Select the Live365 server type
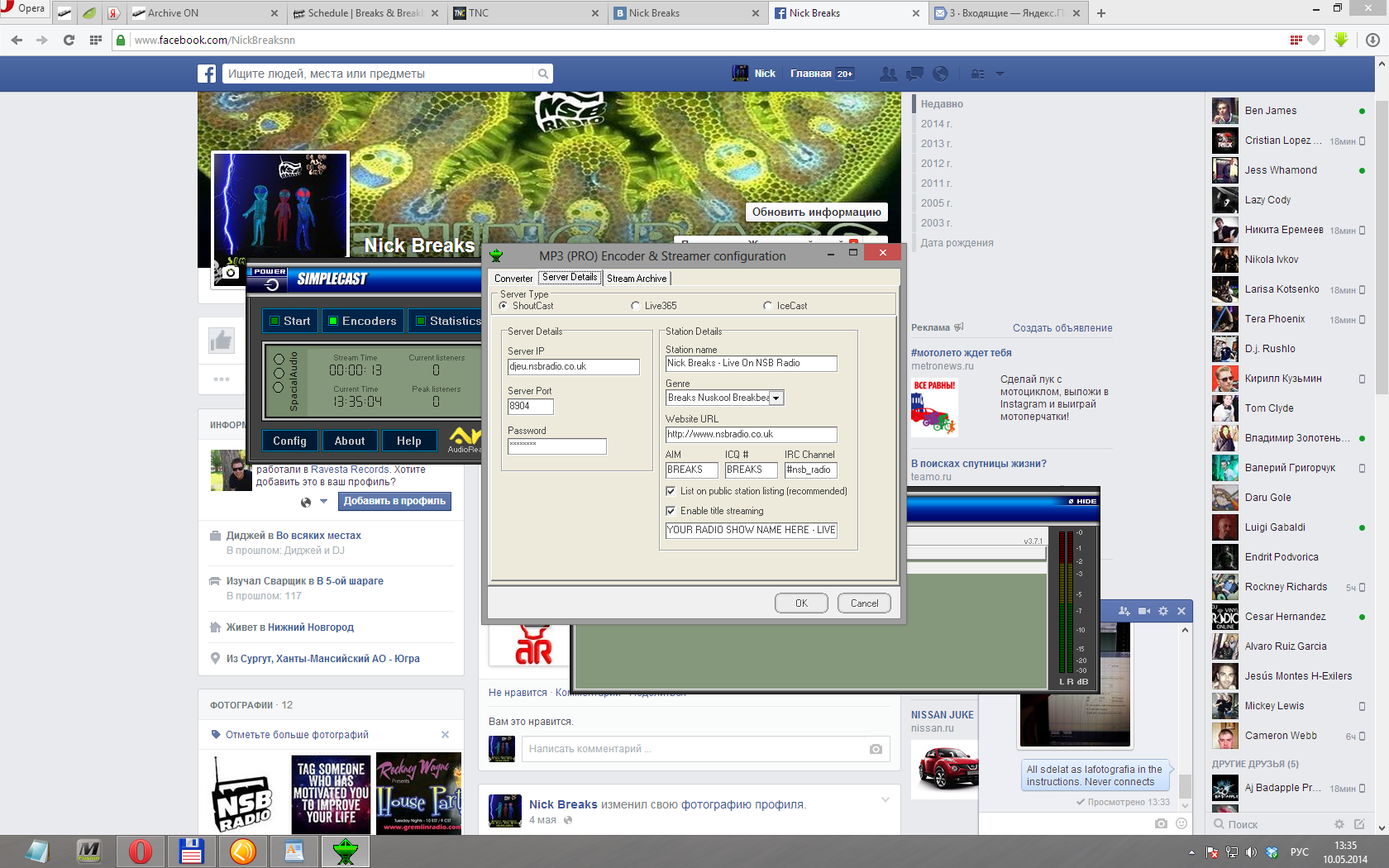 [635, 306]
